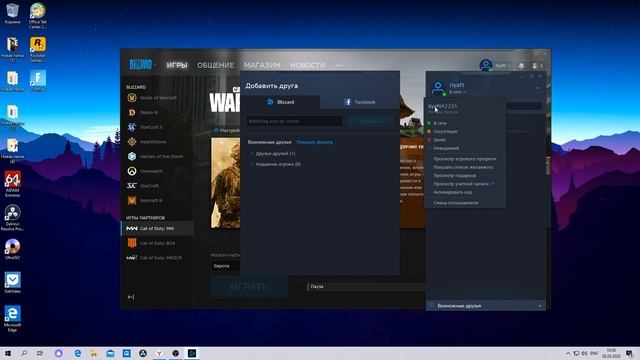The height and width of the screenshot is (360, 640).
Task: Open the AIDA64 Extreme desktop icon
Action: pyautogui.click(x=12, y=184)
